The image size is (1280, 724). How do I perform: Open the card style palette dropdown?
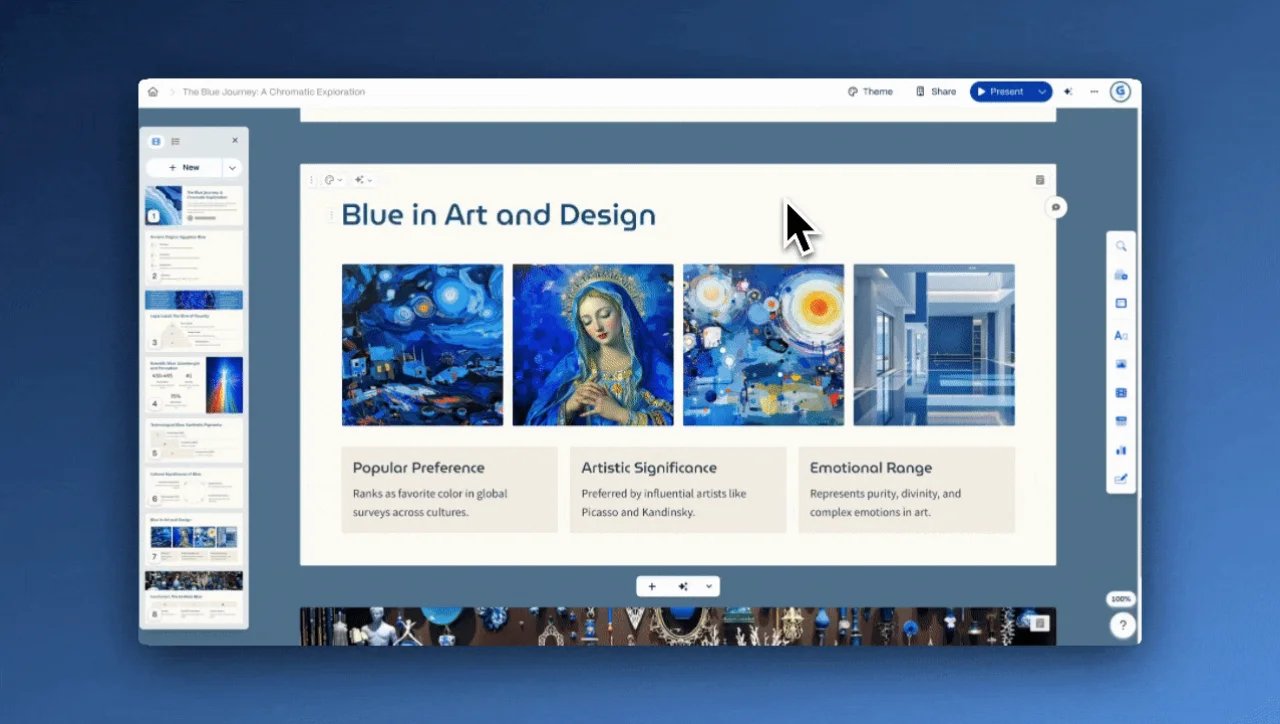333,180
